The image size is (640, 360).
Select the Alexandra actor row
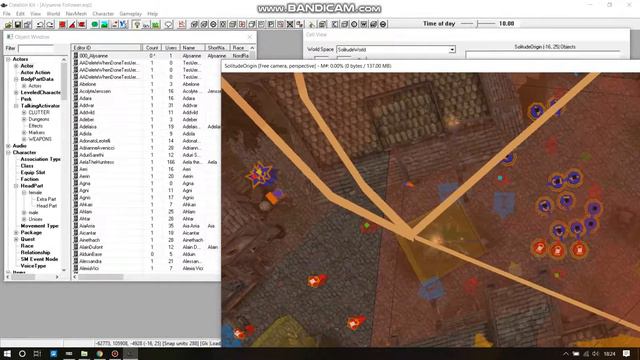pyautogui.click(x=147, y=261)
